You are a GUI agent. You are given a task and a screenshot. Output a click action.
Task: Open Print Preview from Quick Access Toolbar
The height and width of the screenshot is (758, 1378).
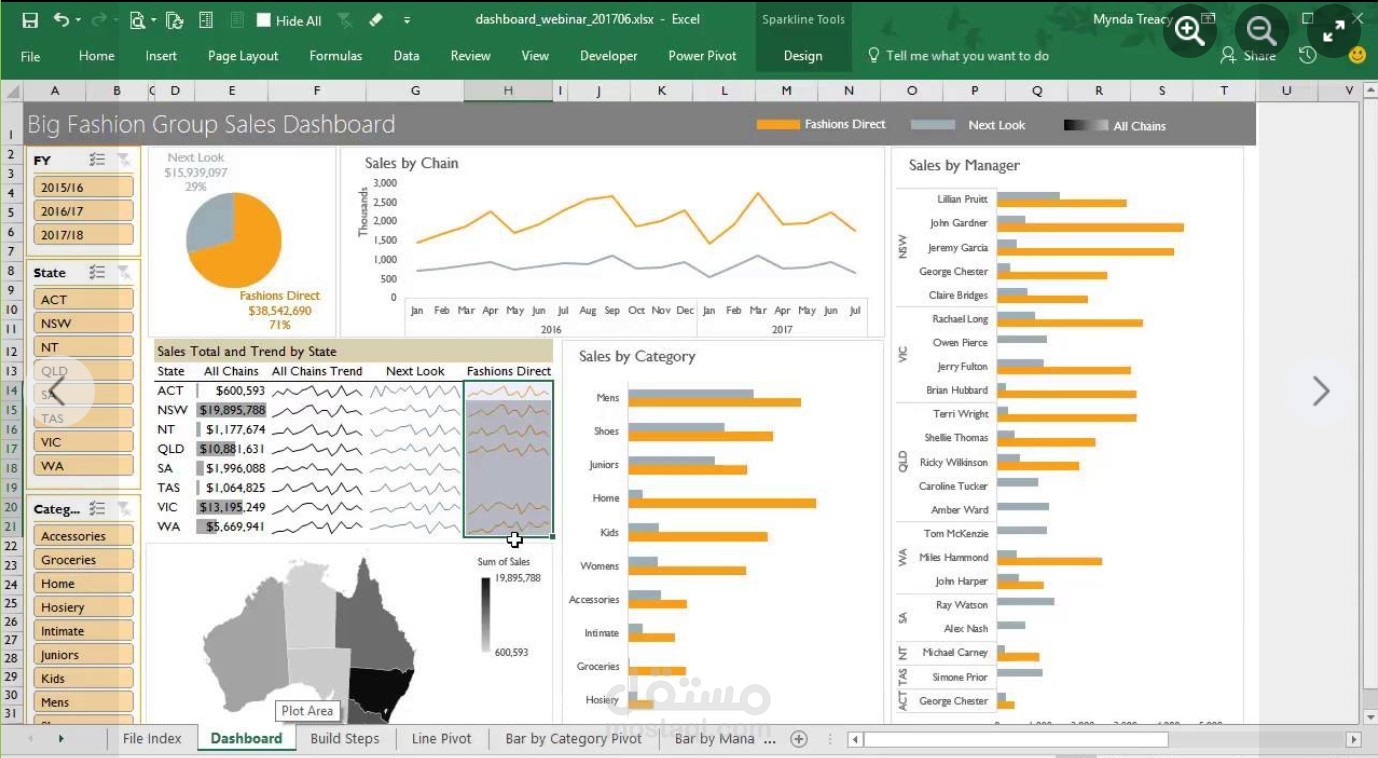136,20
